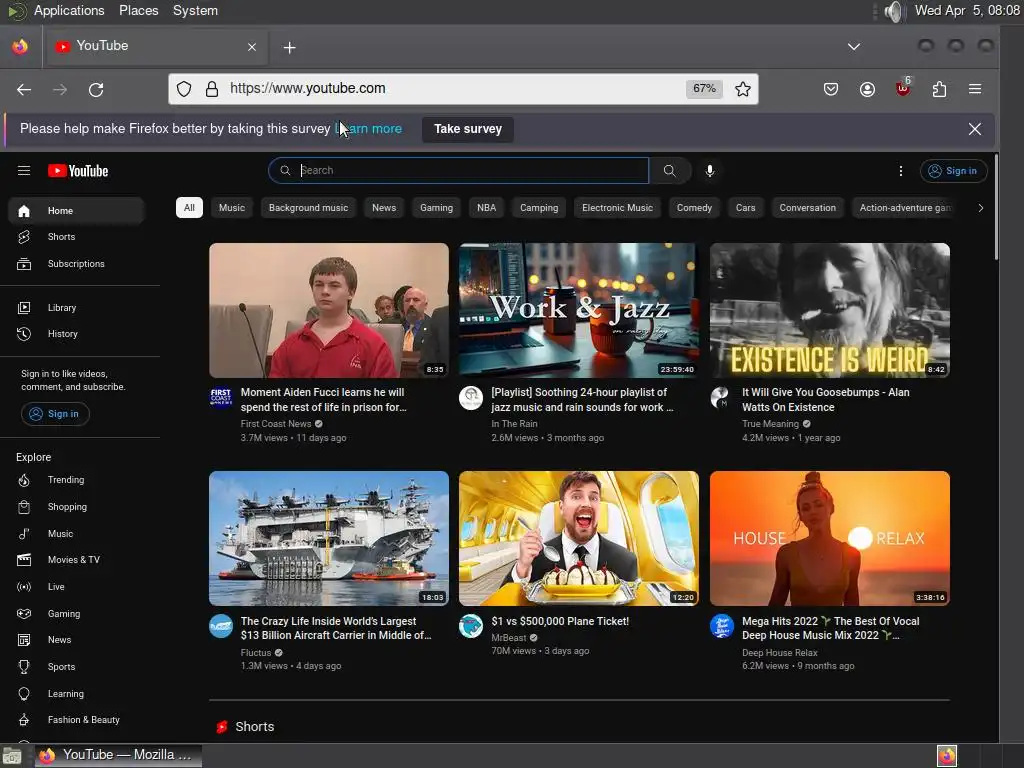Open aircraft carrier video thumbnail
The image size is (1024, 768).
click(x=328, y=538)
